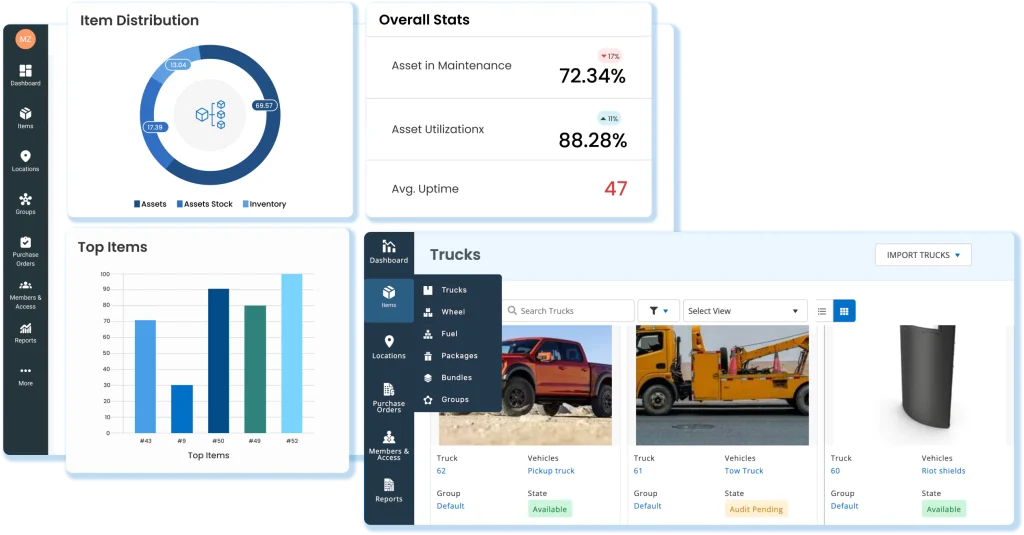Click the 13.04 donut segment label
Screen dimensions: 1024x535
pyautogui.click(x=178, y=65)
